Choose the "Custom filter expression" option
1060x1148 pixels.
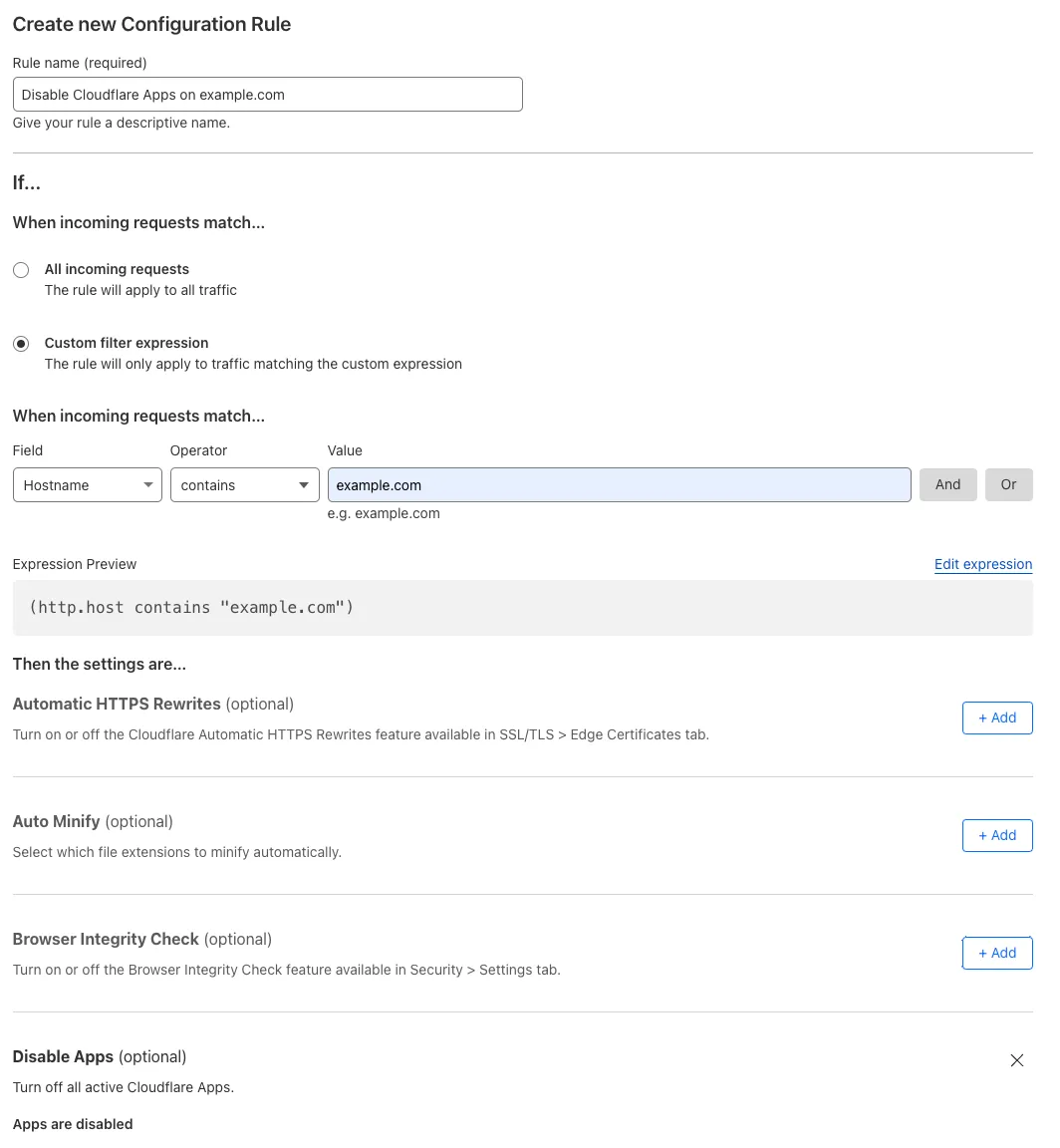coord(21,343)
